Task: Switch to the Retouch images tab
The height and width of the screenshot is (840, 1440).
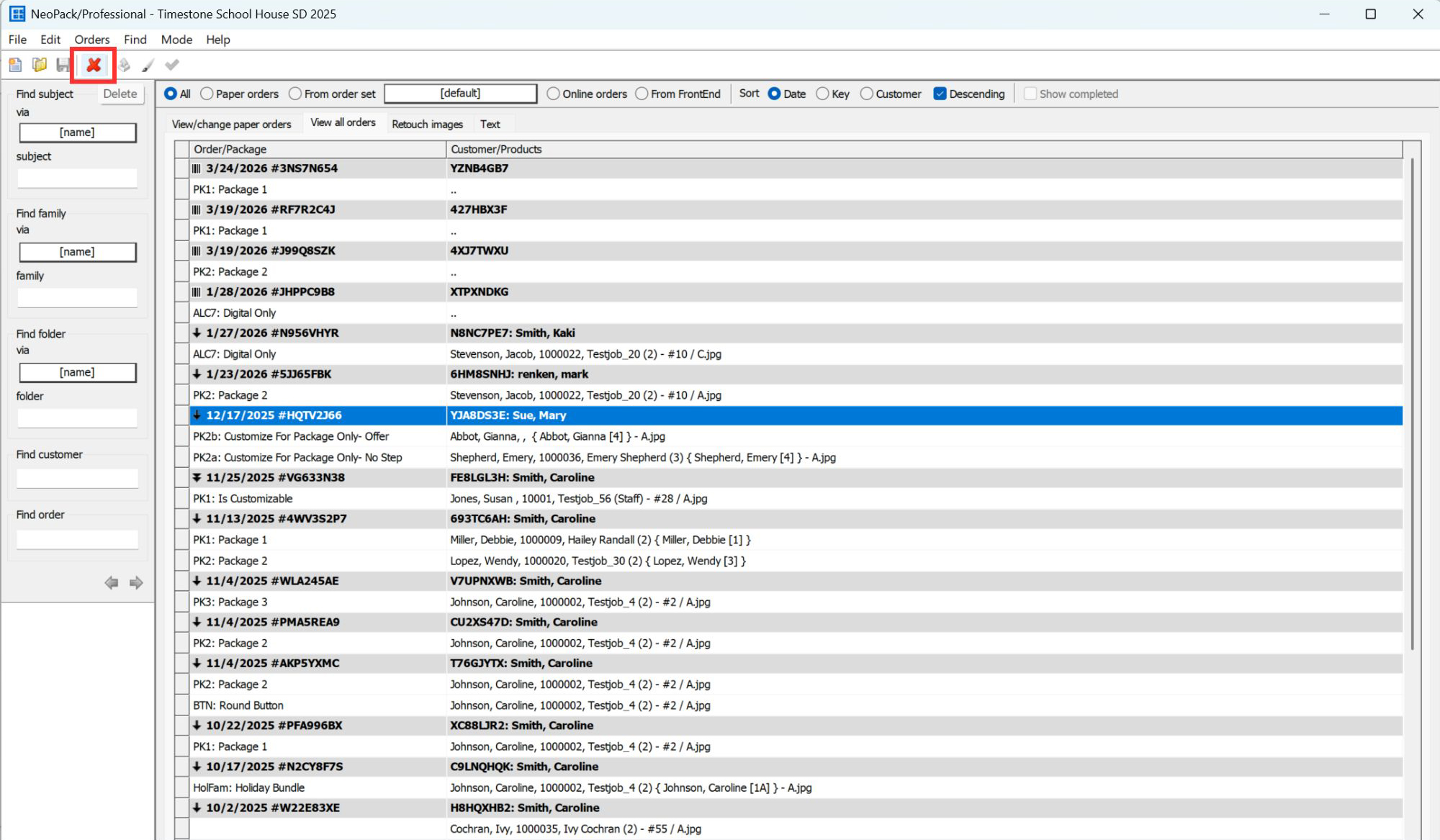Action: [428, 124]
